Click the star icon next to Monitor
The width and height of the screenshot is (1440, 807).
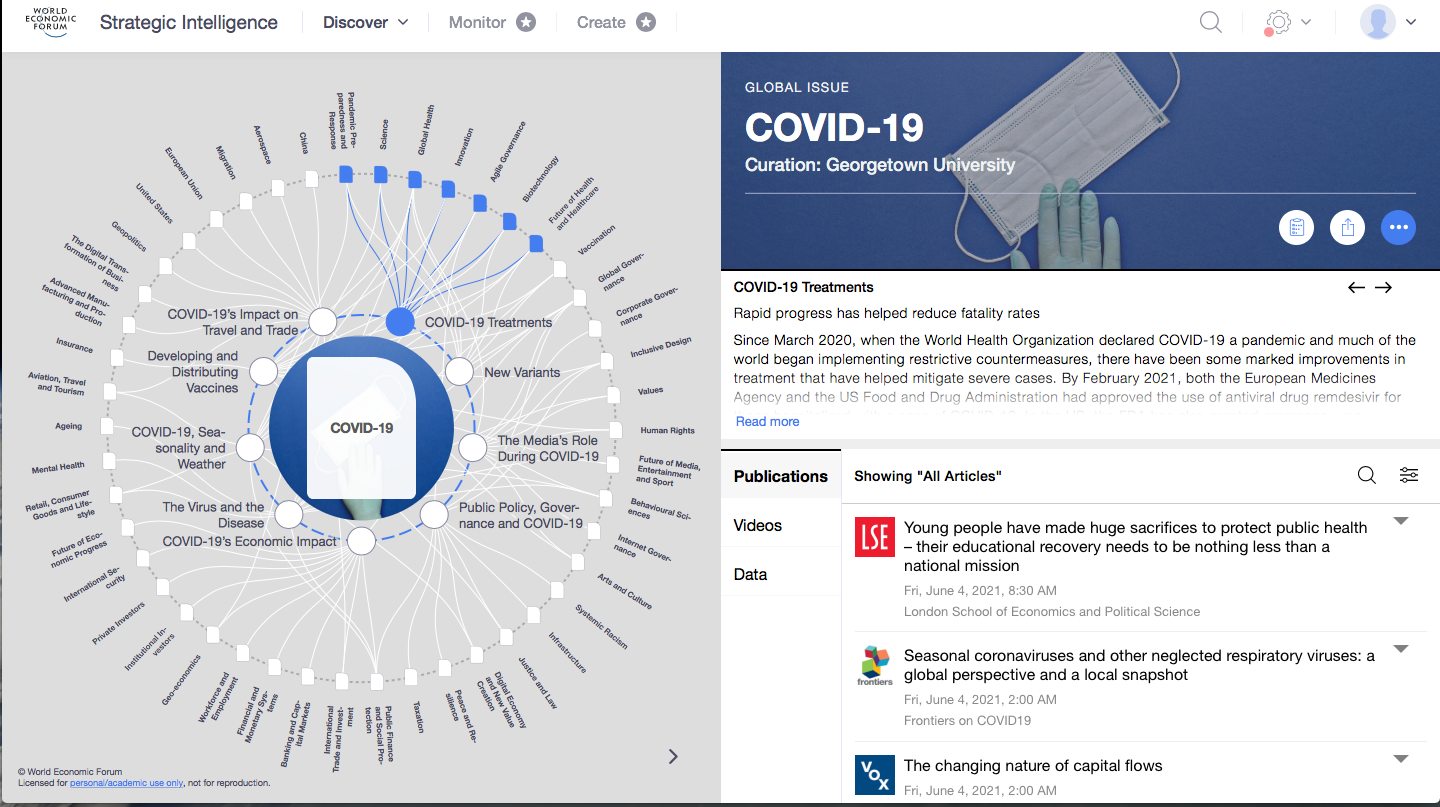pyautogui.click(x=526, y=22)
